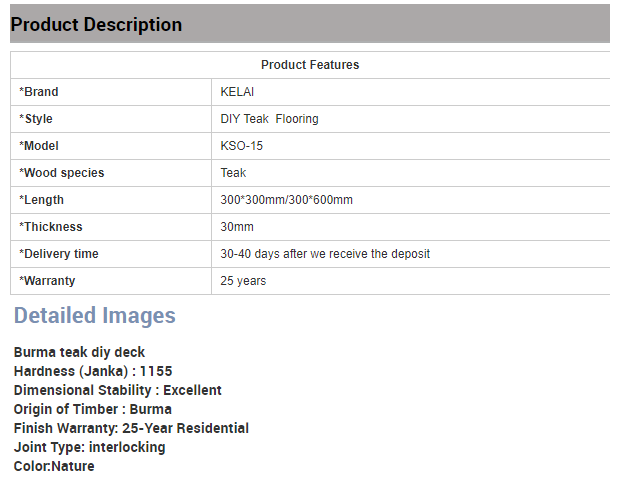Click the Detailed Images heading
This screenshot has height=481, width=623.
pyautogui.click(x=95, y=315)
